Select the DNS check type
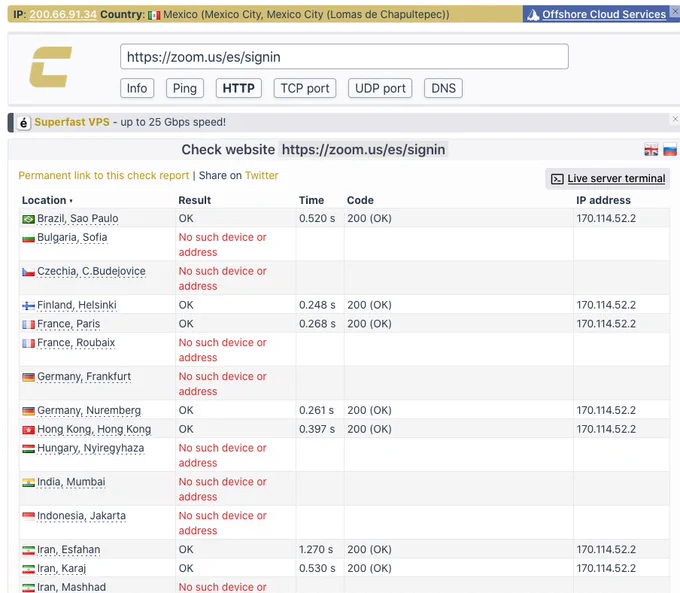 [443, 88]
